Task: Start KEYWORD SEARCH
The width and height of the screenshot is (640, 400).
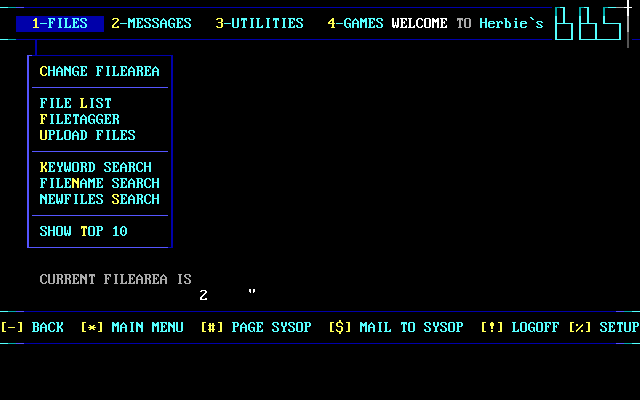Action: (x=96, y=167)
